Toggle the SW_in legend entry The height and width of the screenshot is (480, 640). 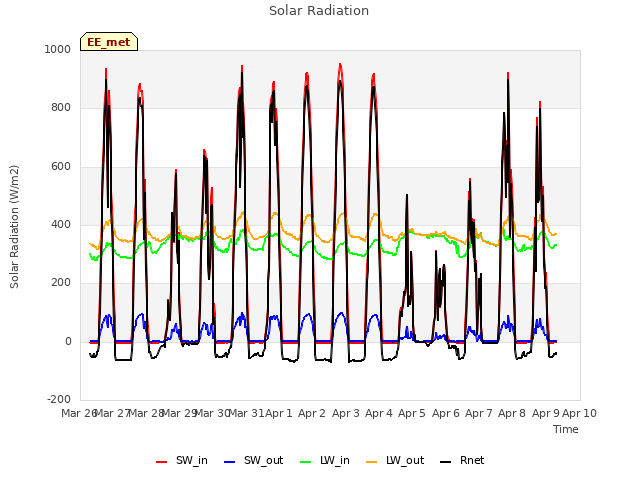(x=182, y=461)
